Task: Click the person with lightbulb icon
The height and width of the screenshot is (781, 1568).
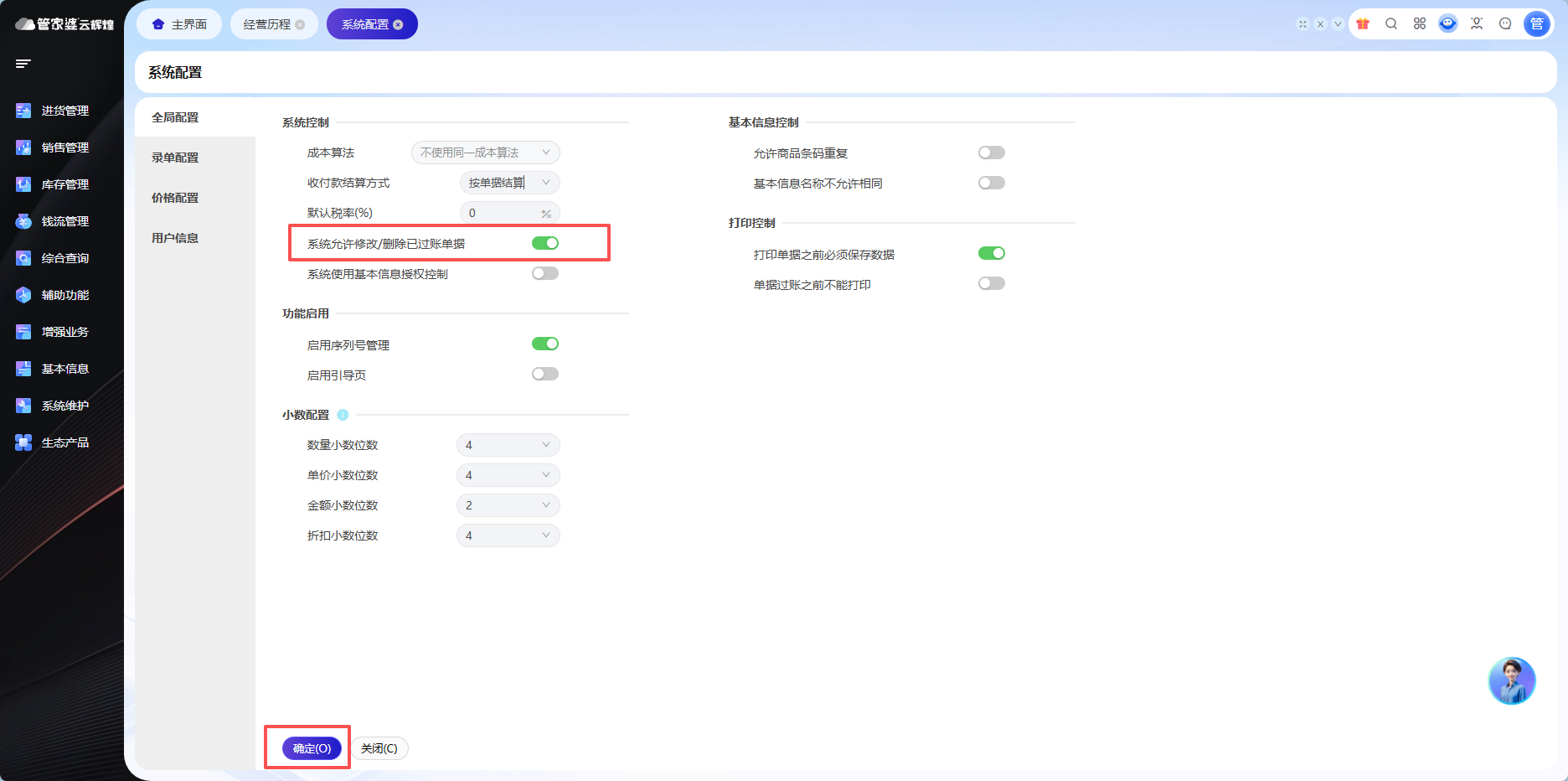Action: click(x=1477, y=24)
